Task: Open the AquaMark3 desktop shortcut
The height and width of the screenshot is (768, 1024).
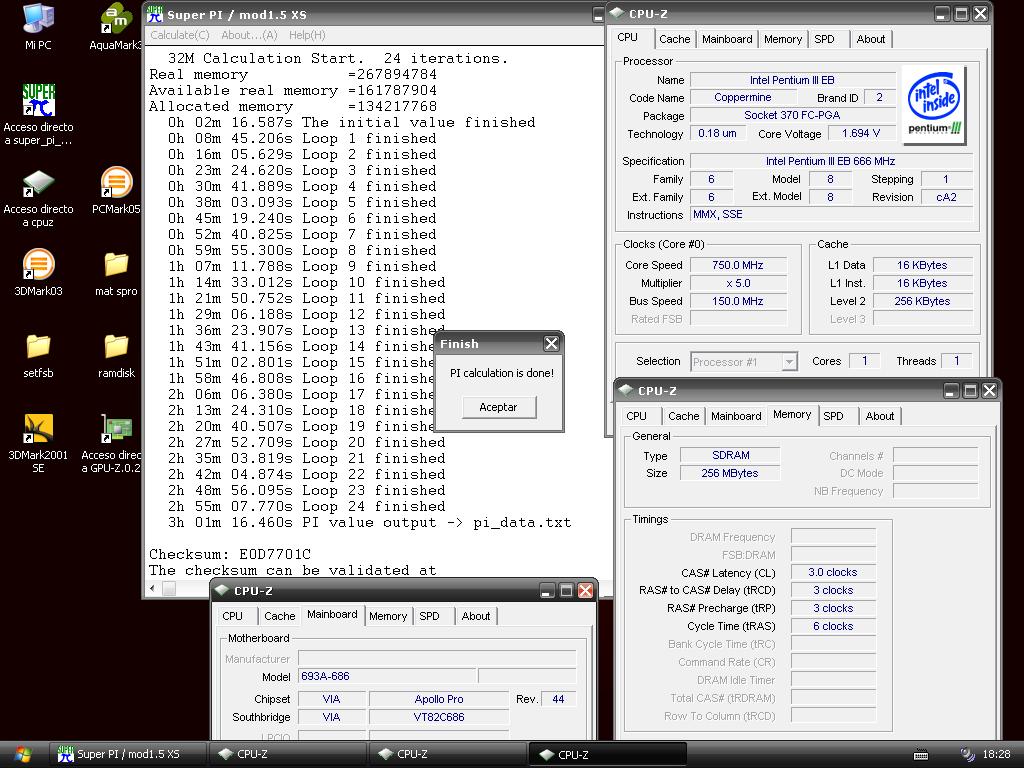Action: click(116, 27)
